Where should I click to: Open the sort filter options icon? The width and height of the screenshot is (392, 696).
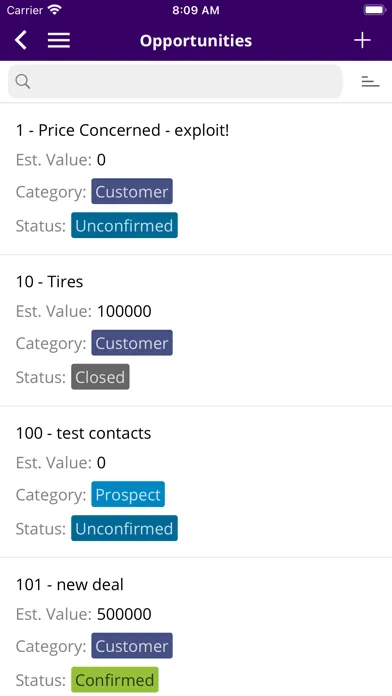370,82
